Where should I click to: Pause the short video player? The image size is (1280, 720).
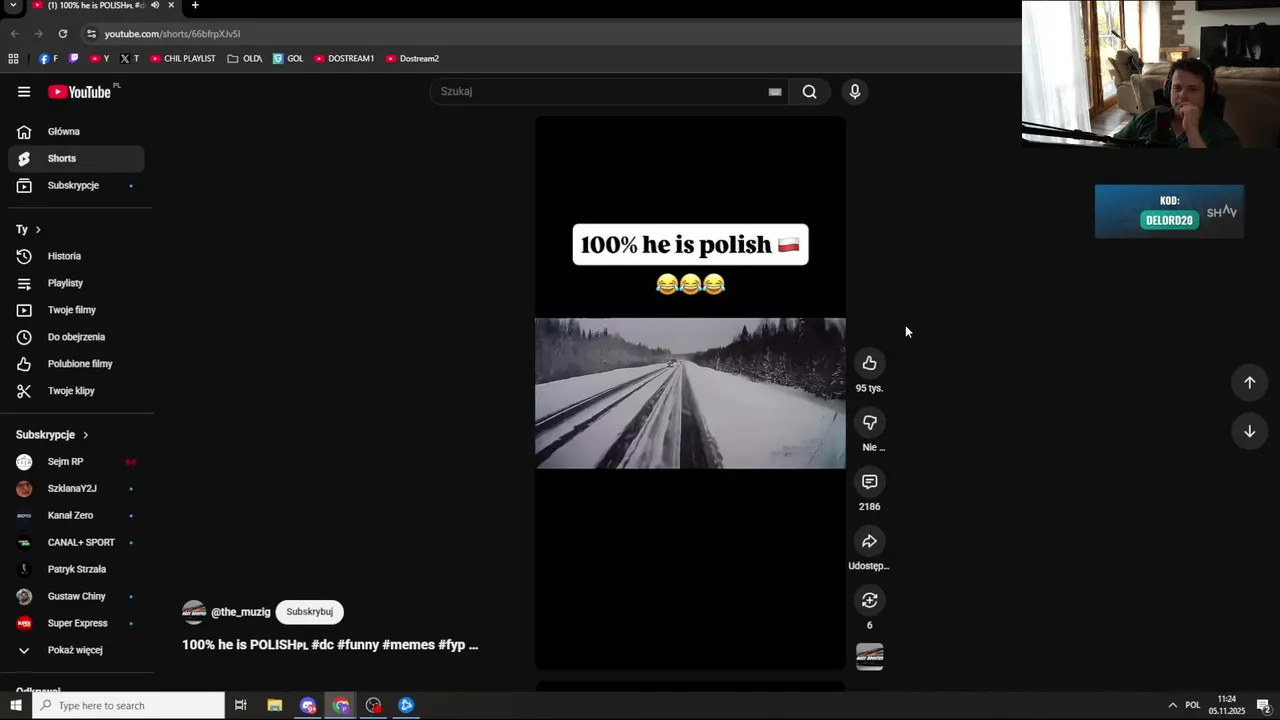690,393
